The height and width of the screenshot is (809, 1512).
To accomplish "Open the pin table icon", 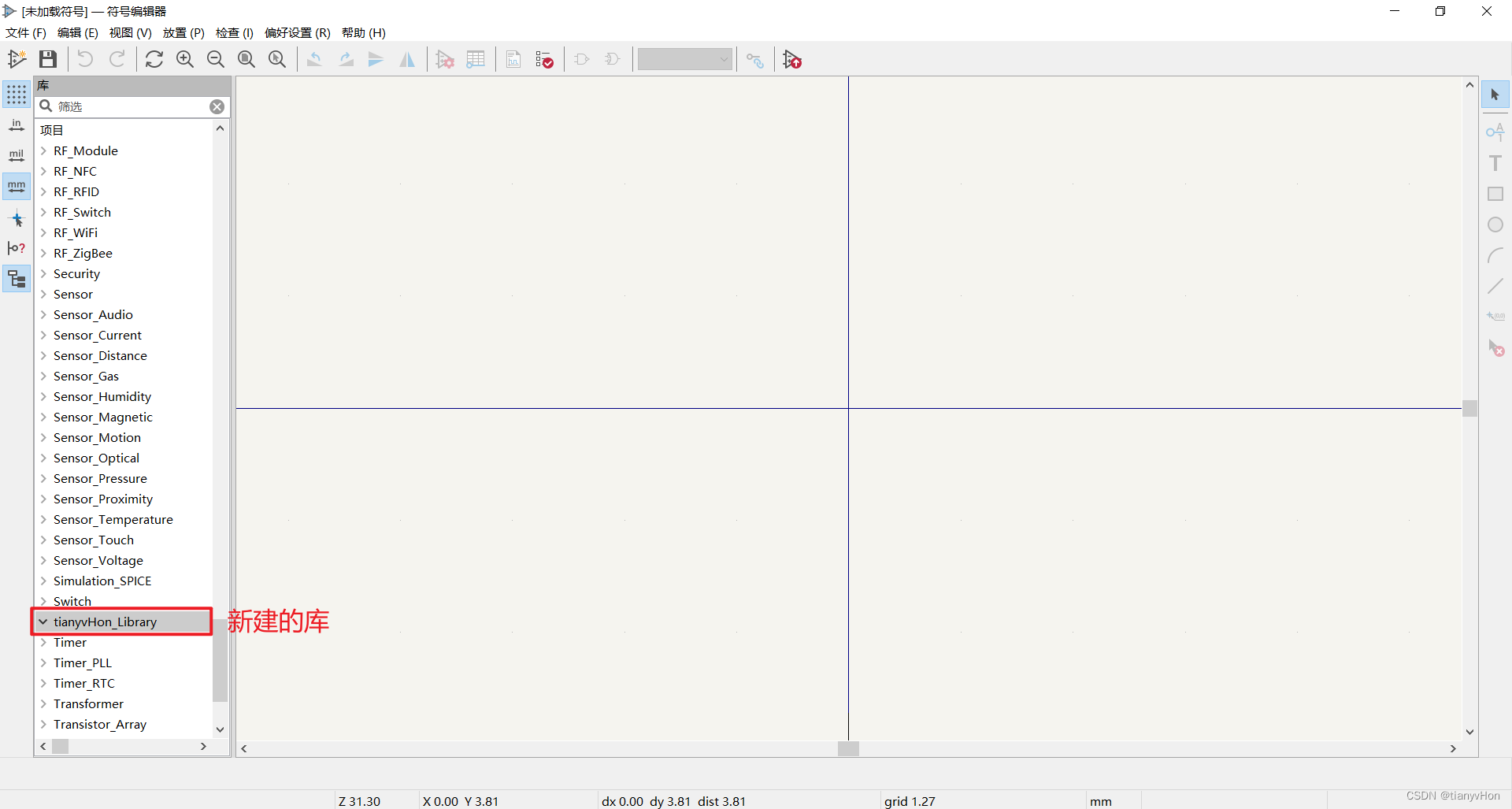I will pos(476,59).
